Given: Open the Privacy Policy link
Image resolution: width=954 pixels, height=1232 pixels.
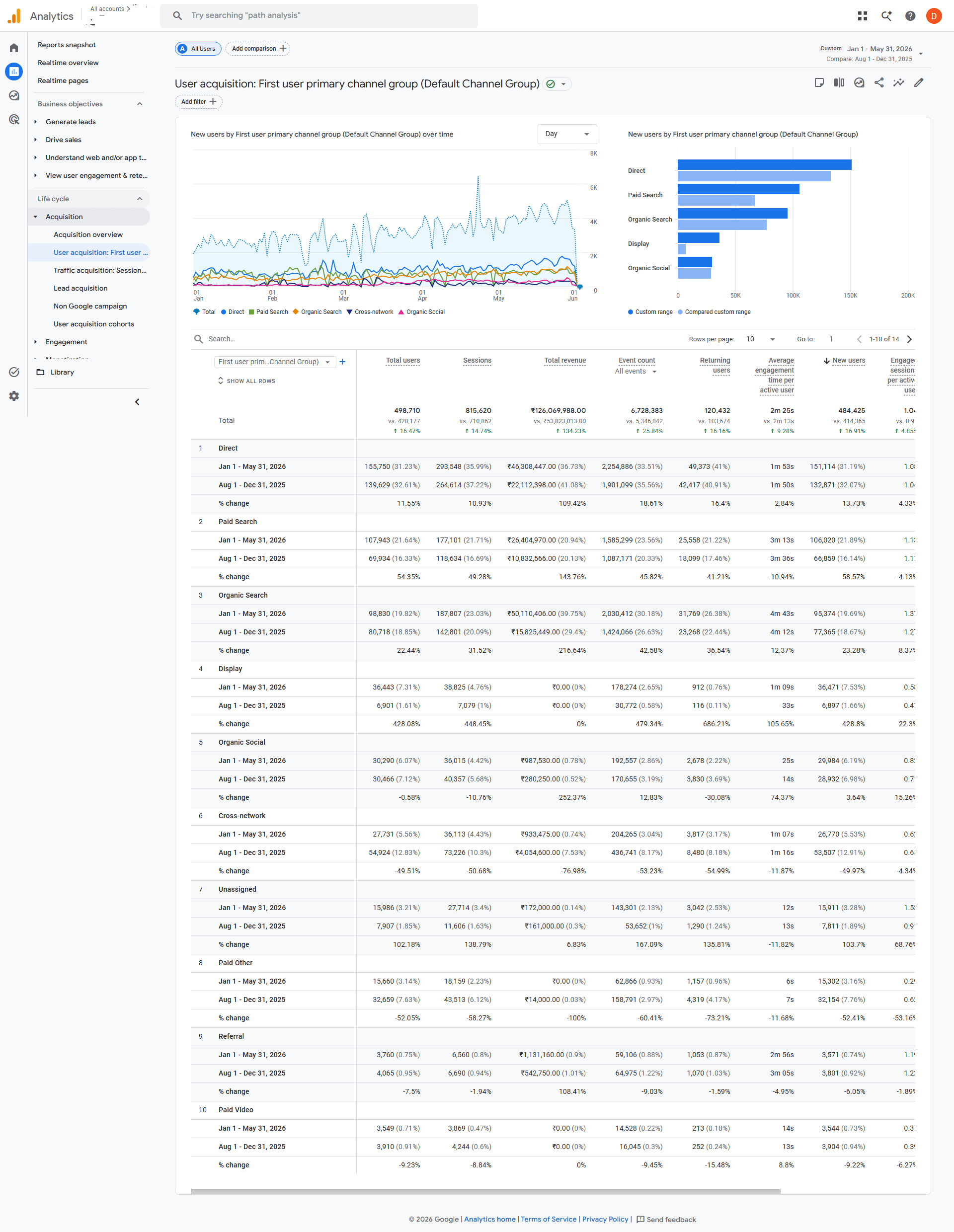Looking at the screenshot, I should [605, 1219].
